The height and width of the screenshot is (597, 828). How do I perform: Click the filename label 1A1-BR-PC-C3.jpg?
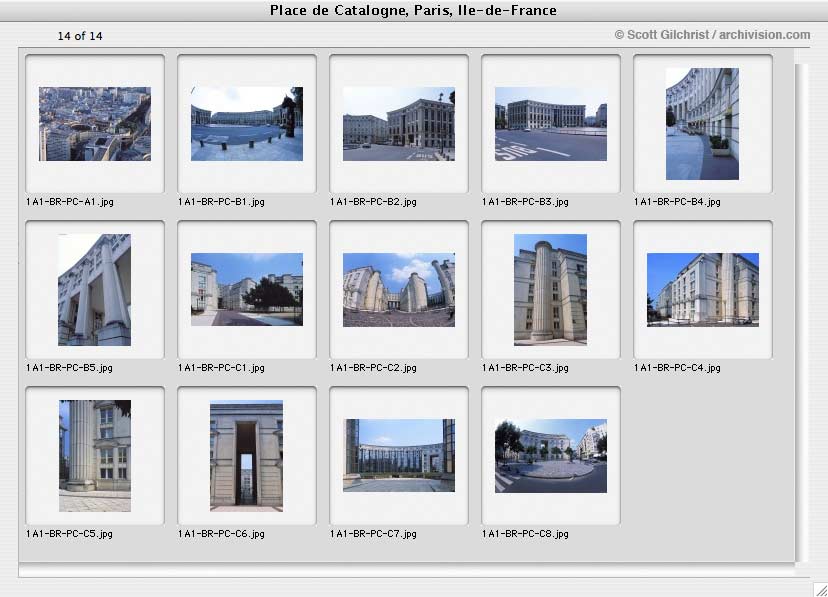(525, 368)
